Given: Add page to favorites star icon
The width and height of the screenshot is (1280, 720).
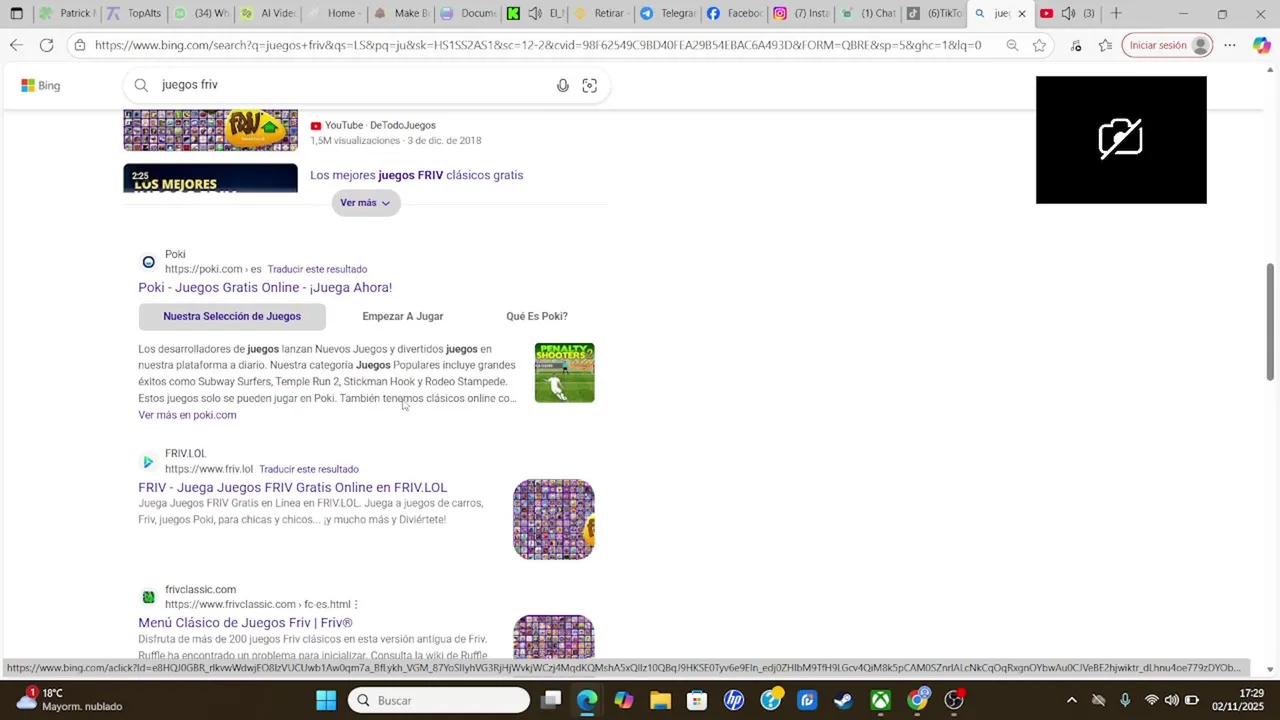Looking at the screenshot, I should [x=1039, y=45].
